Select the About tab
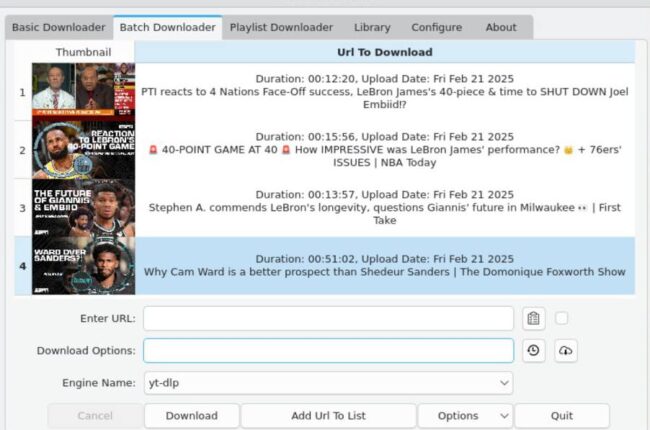 pyautogui.click(x=501, y=27)
